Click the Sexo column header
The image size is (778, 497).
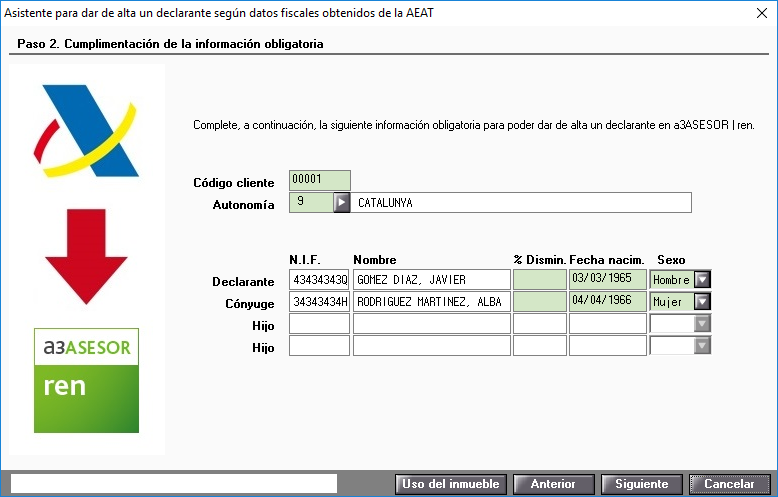click(x=671, y=260)
